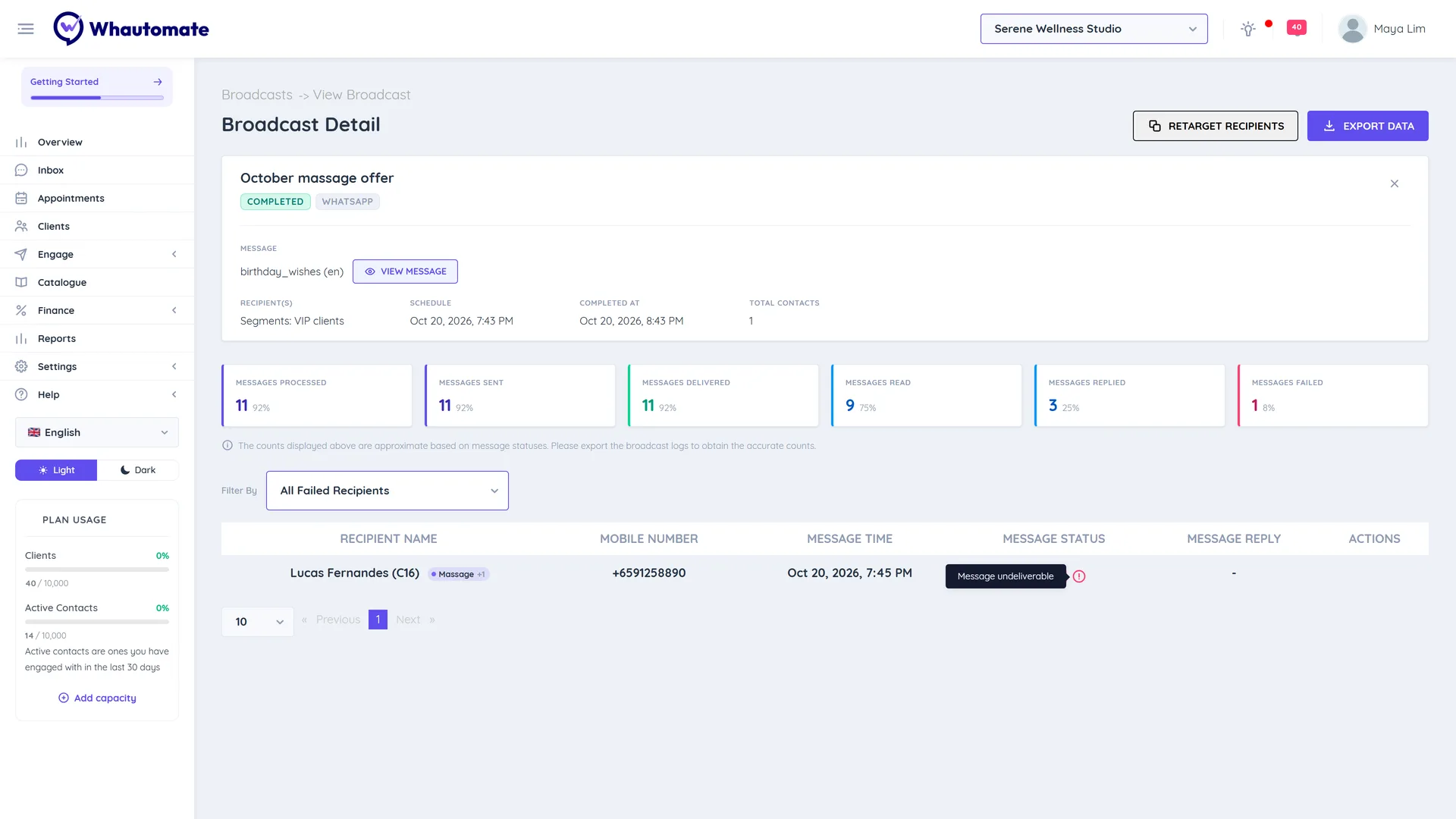Expand the Finance menu
This screenshot has width=1456, height=819.
97,310
